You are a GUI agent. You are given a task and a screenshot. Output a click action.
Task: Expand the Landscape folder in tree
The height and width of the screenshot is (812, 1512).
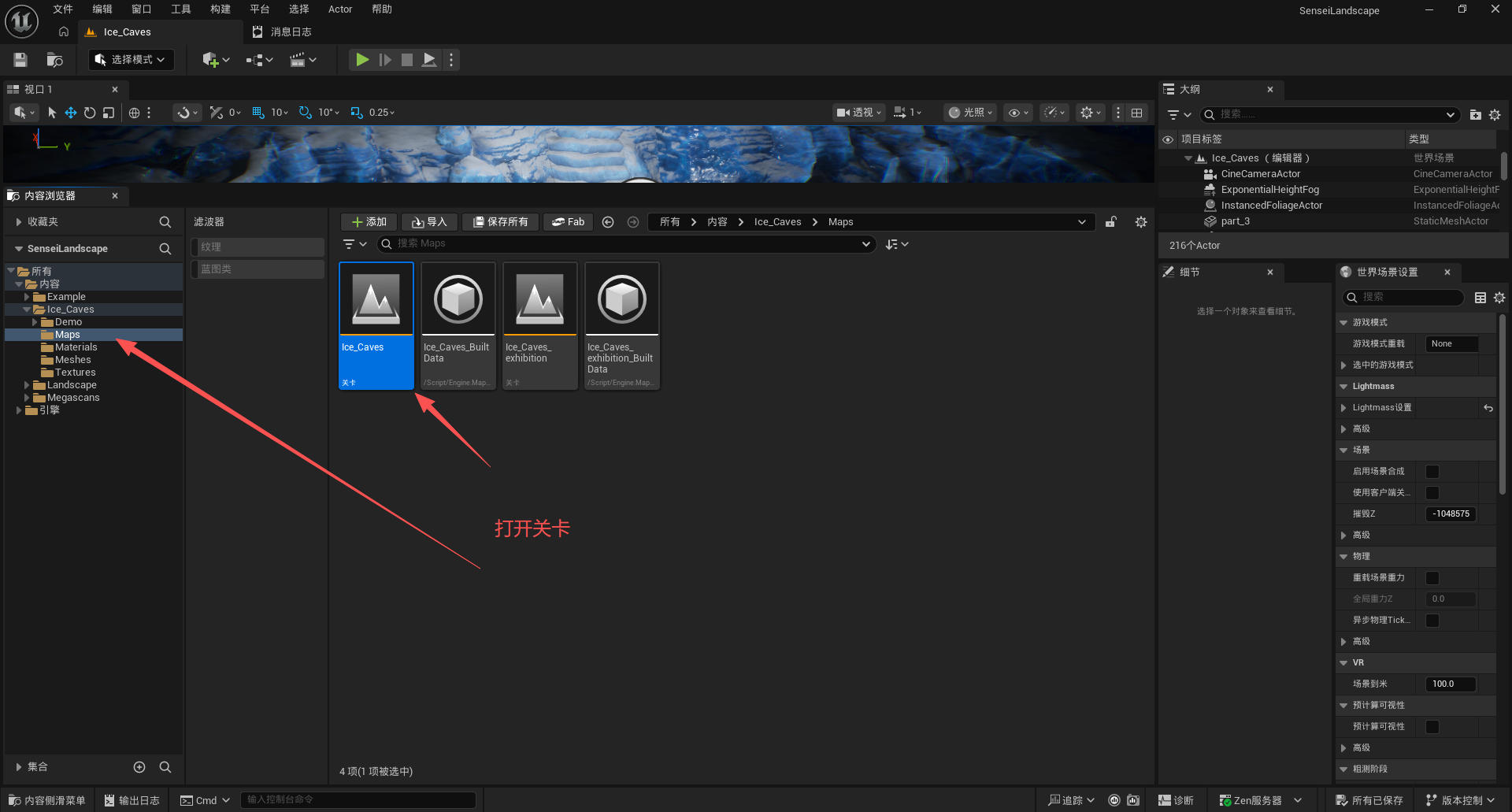[27, 385]
